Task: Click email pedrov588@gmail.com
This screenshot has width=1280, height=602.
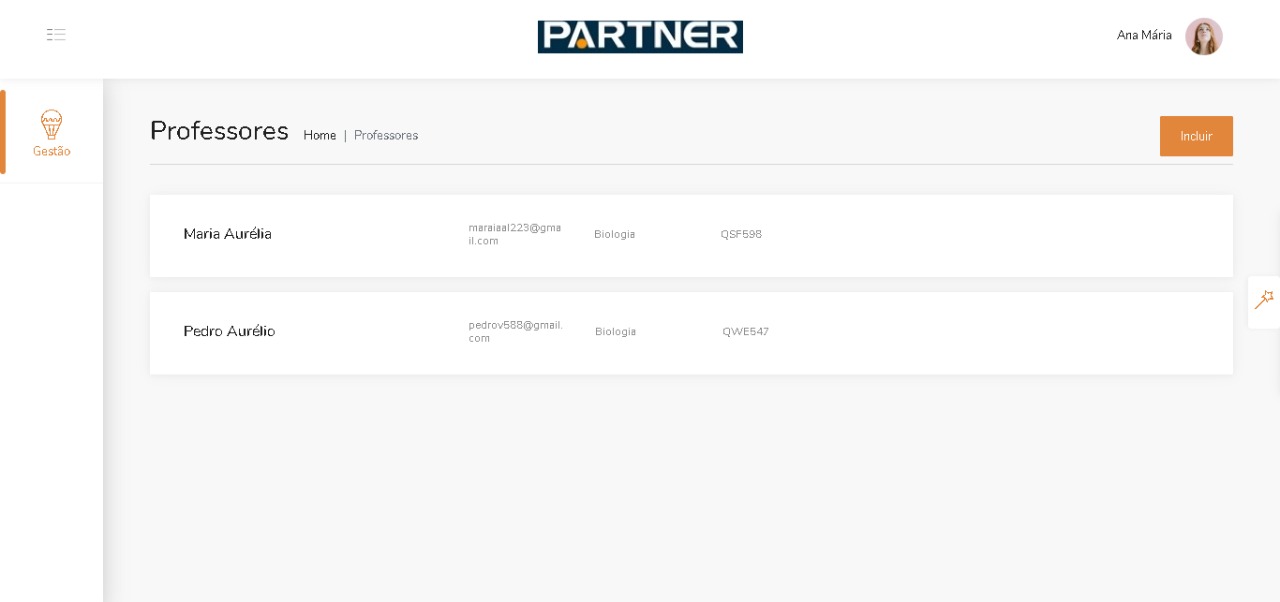Action: click(x=516, y=331)
